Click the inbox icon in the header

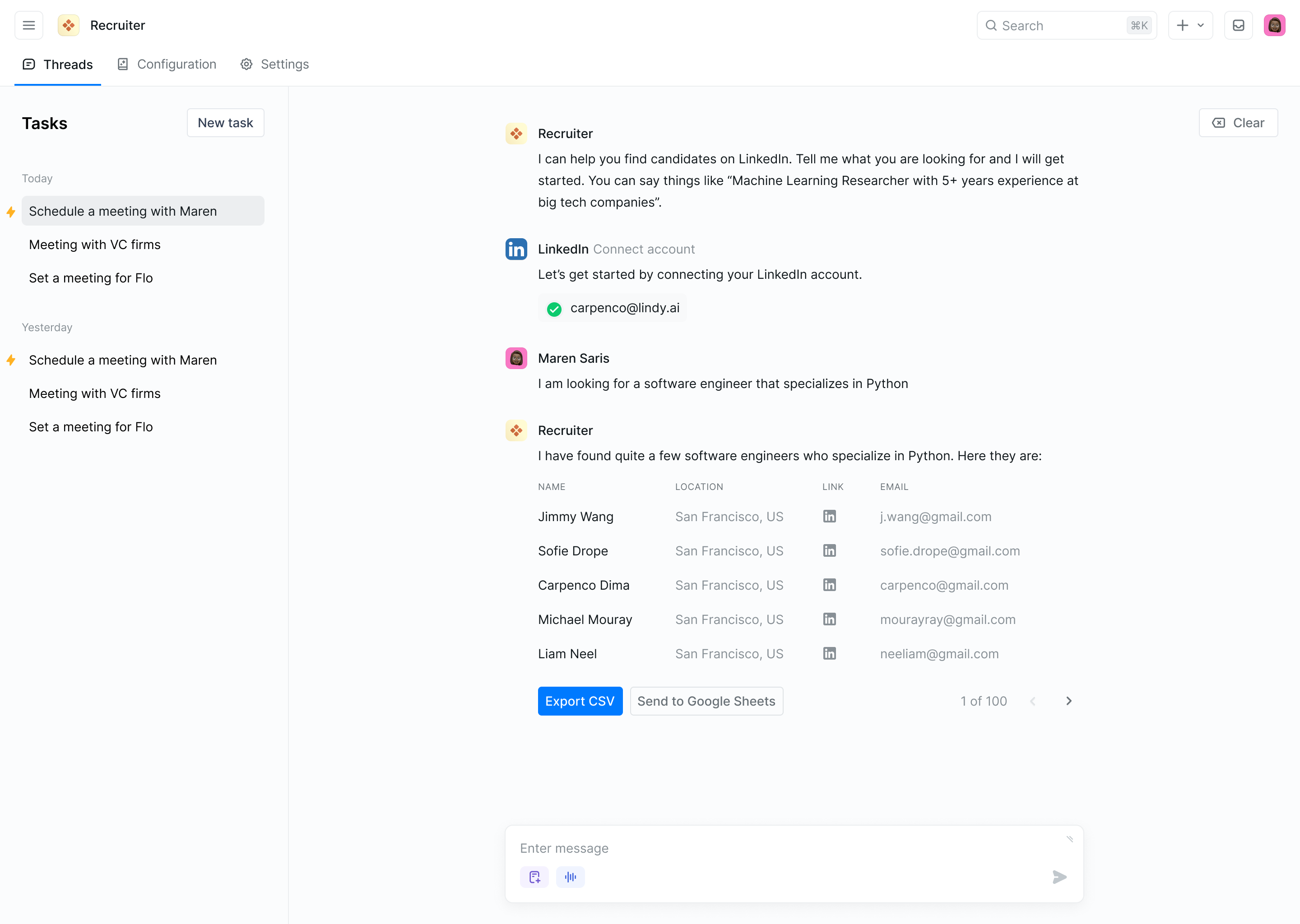point(1238,26)
